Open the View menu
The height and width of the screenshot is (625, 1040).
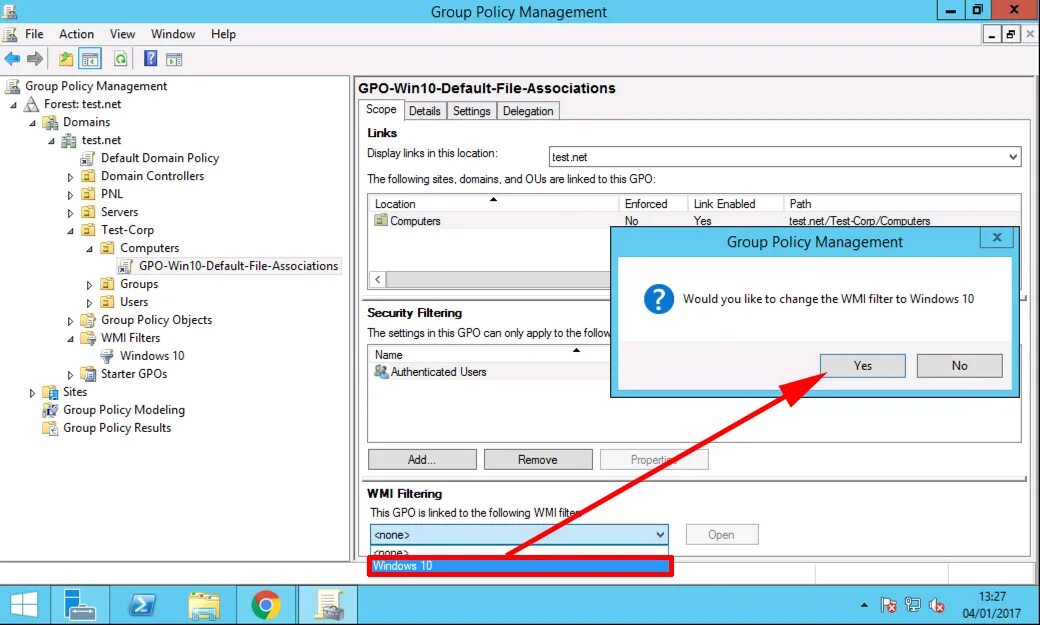pyautogui.click(x=122, y=34)
